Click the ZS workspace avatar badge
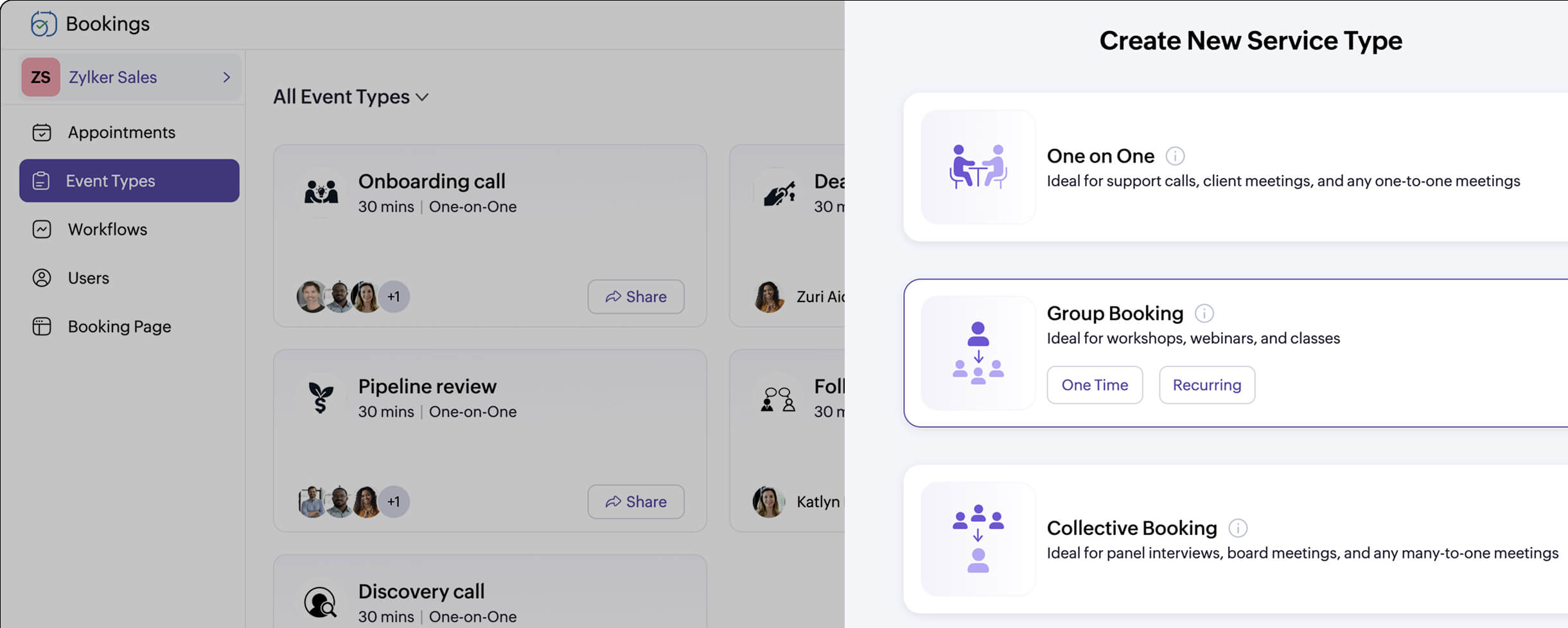 [x=40, y=77]
